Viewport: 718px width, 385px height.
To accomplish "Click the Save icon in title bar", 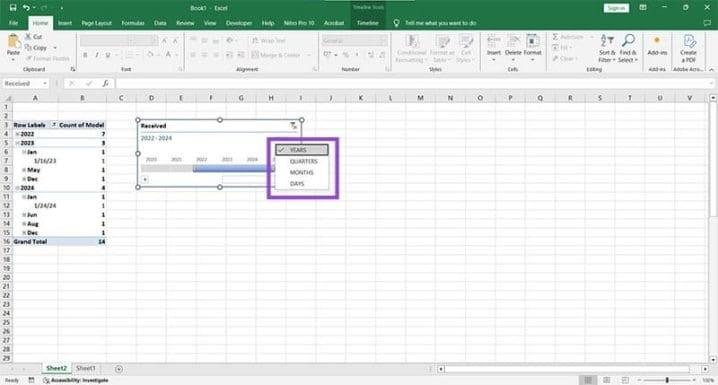I will click(x=13, y=8).
